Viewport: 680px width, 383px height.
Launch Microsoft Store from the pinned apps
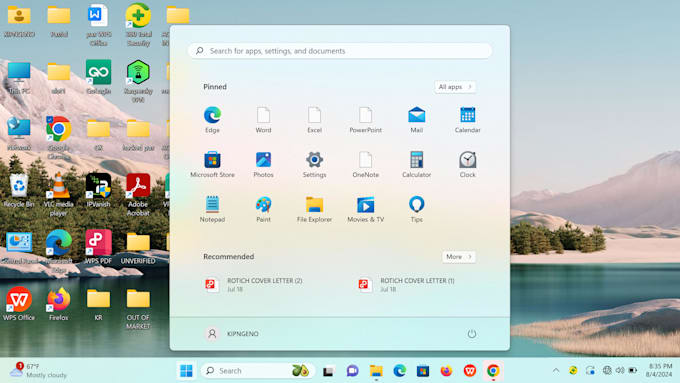click(x=212, y=164)
